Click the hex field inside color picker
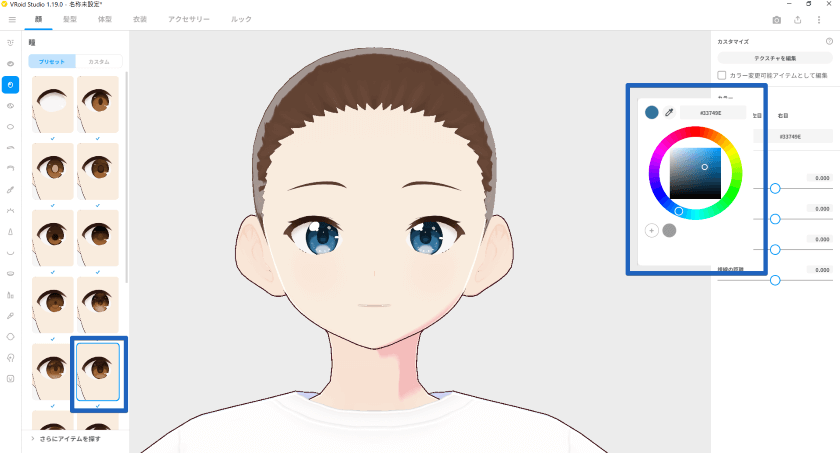The width and height of the screenshot is (840, 453). click(x=712, y=113)
